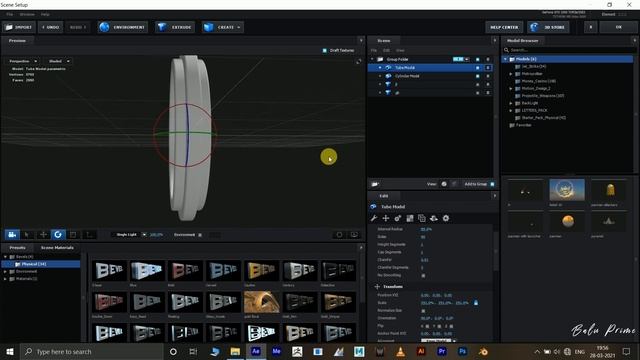
Task: Click the render preview icon at viewport bottom far right
Action: (354, 235)
